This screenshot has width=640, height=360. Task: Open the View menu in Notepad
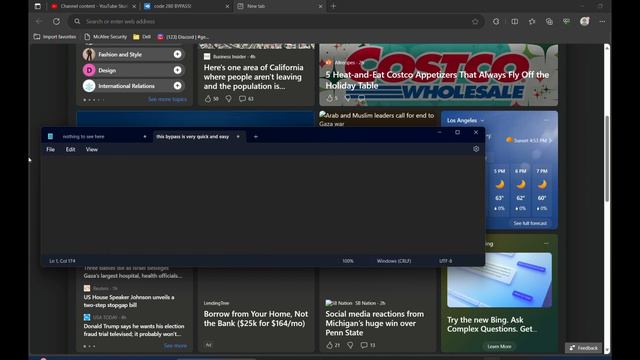91,149
